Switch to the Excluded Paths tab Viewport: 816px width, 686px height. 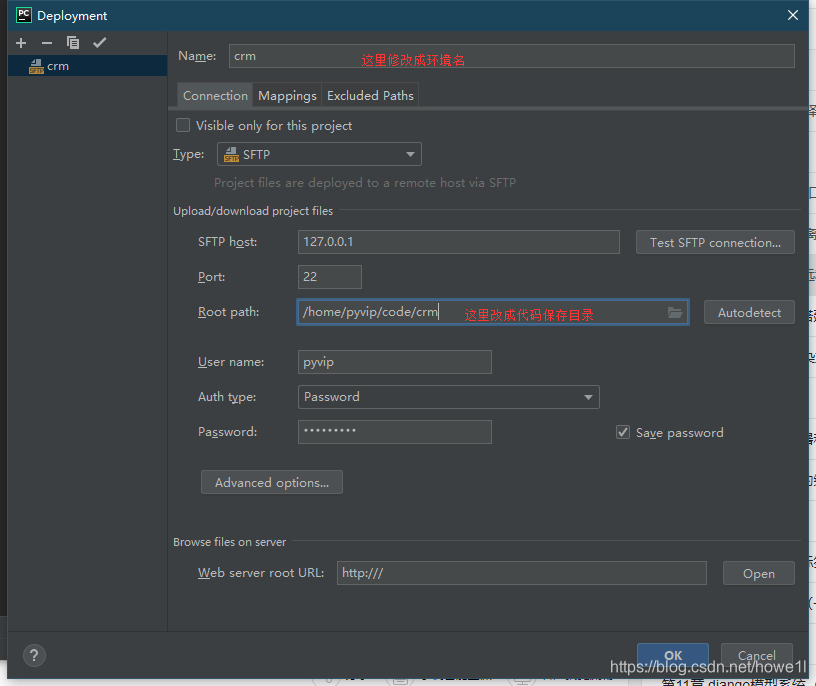pos(370,96)
